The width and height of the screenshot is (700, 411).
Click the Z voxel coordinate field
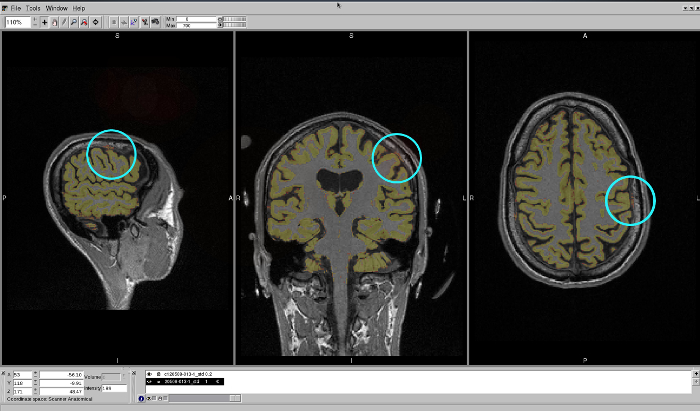pos(22,391)
